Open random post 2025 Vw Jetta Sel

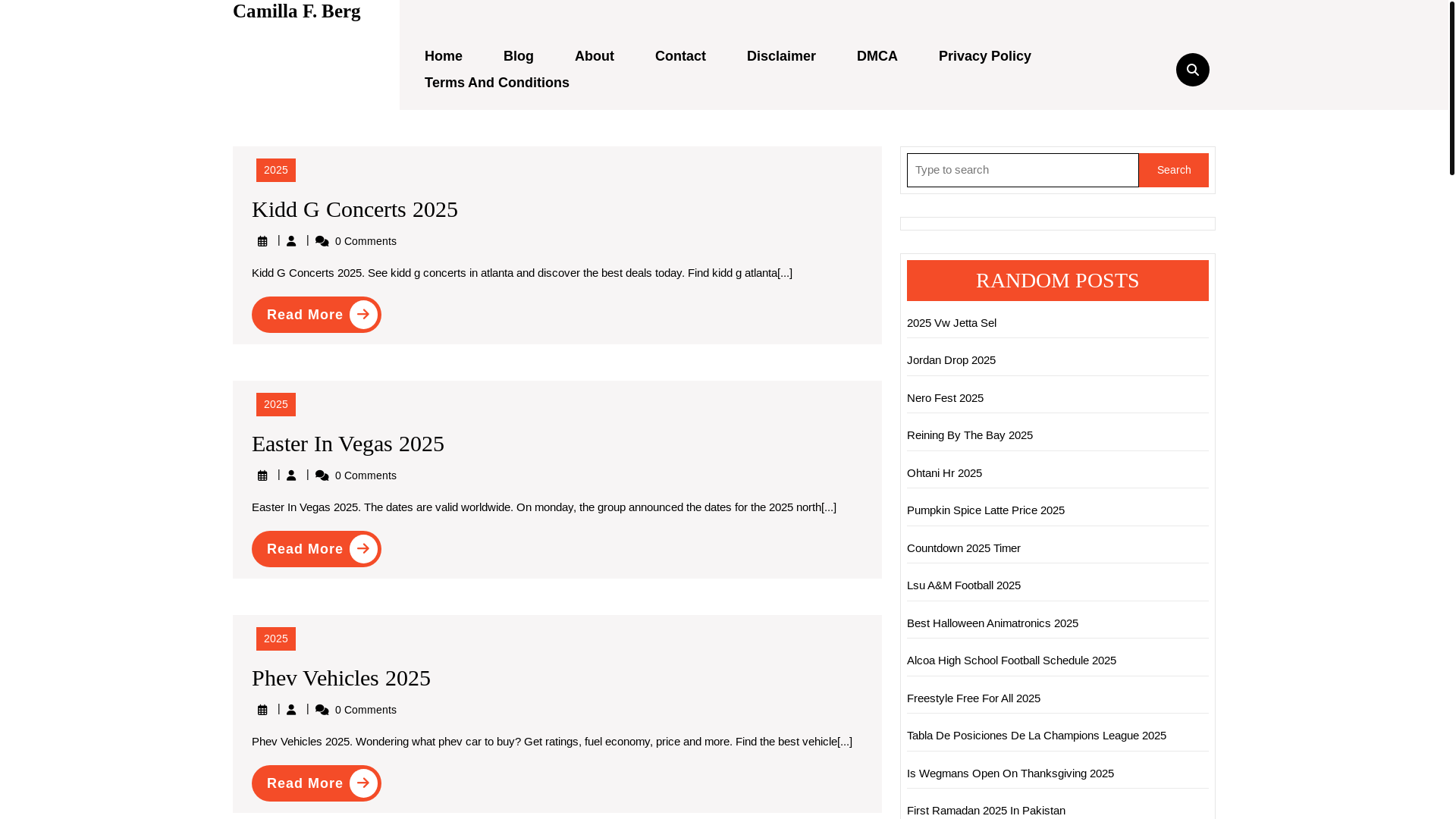coord(952,323)
